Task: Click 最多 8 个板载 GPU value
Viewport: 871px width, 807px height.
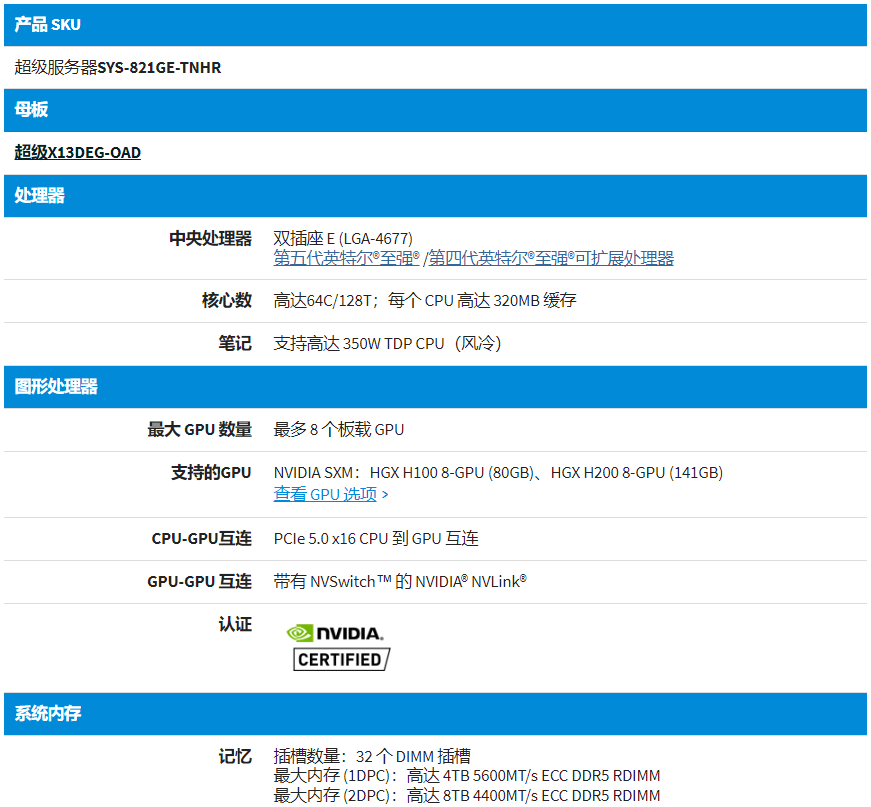Action: point(339,429)
